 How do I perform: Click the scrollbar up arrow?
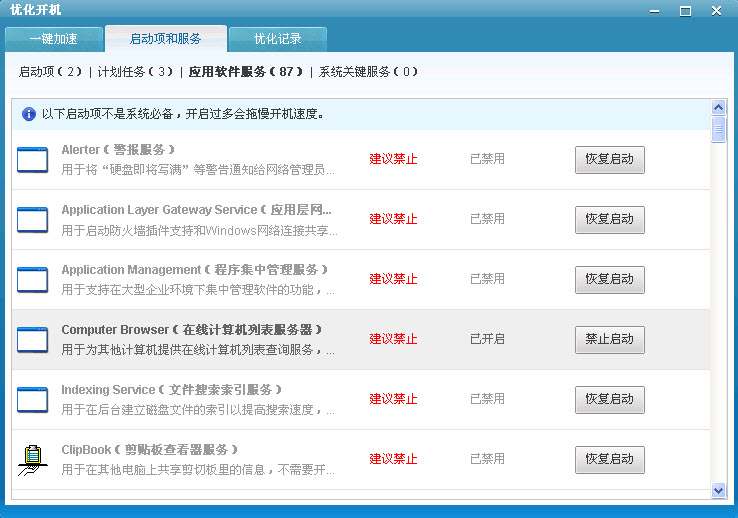pos(718,108)
